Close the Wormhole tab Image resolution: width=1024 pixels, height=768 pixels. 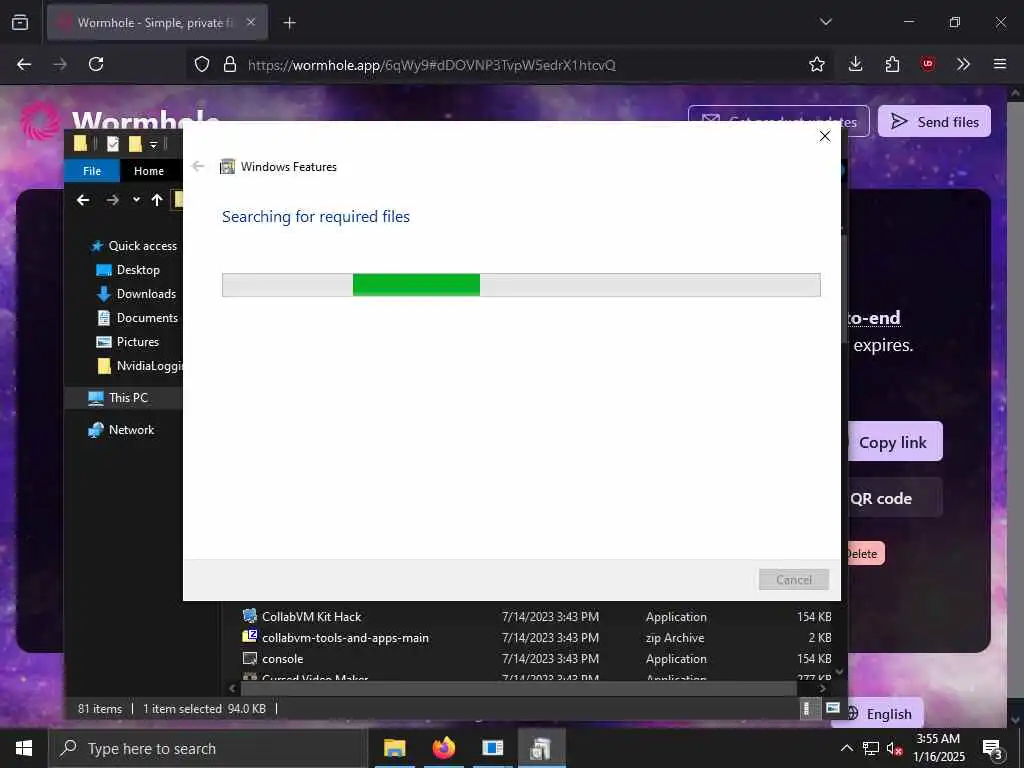(x=251, y=22)
